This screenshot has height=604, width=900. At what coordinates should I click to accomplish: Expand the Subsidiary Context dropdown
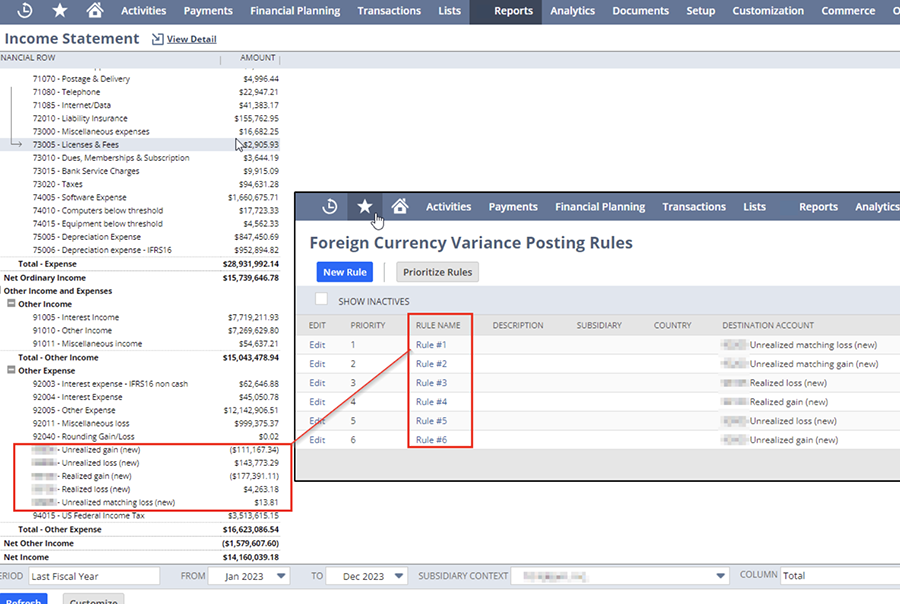[720, 576]
